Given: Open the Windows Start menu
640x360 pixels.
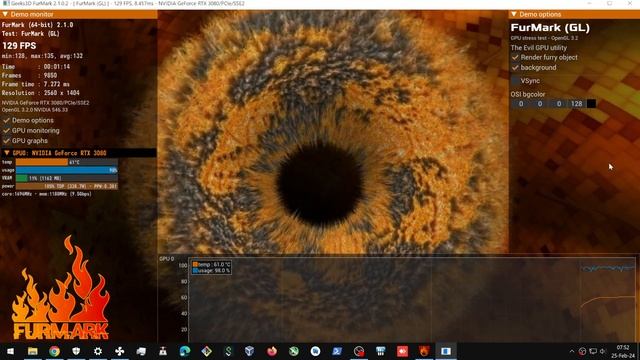Looking at the screenshot, I should pos(11,351).
